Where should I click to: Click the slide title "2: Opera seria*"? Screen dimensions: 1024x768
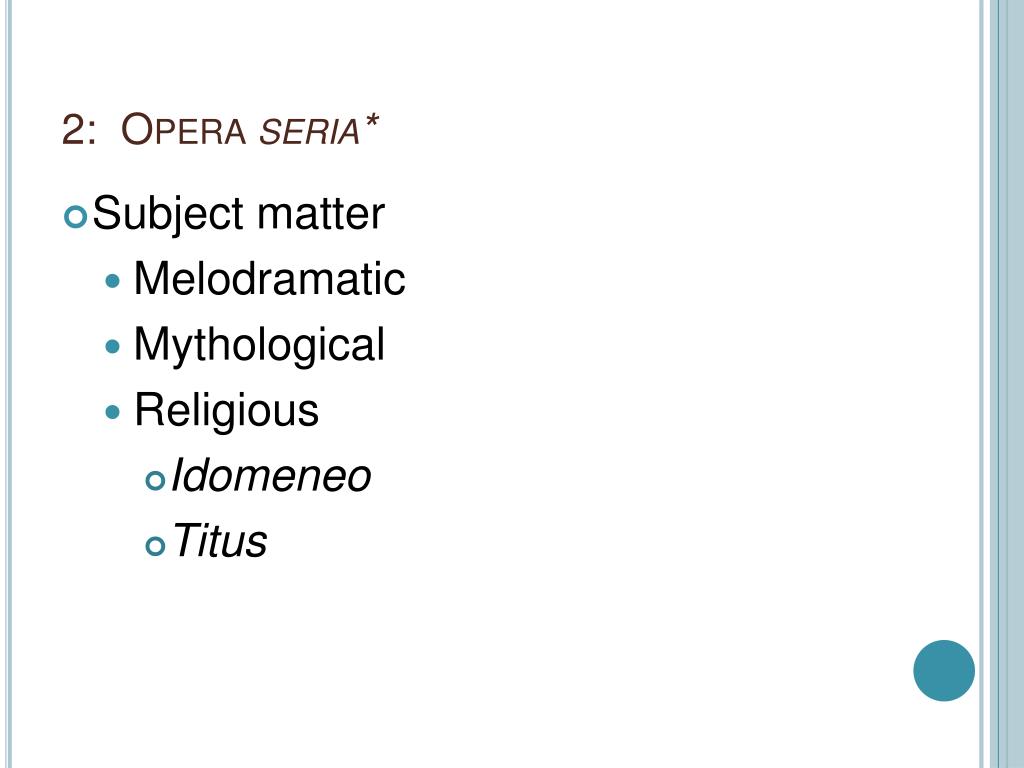pyautogui.click(x=220, y=129)
